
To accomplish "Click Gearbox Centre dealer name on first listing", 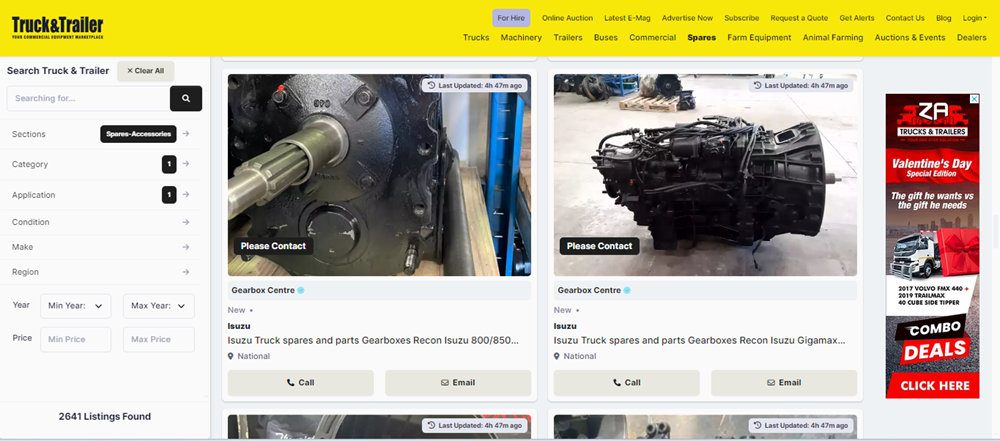I will [x=263, y=290].
